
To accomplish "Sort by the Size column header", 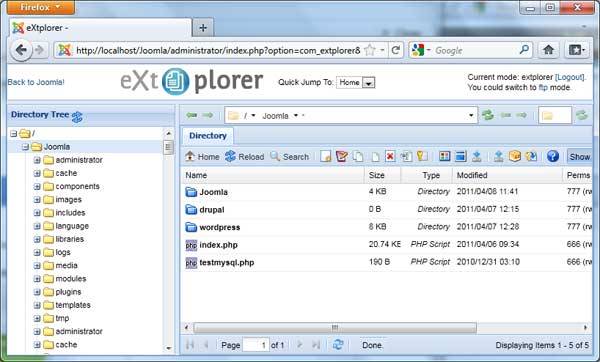I will [382, 175].
